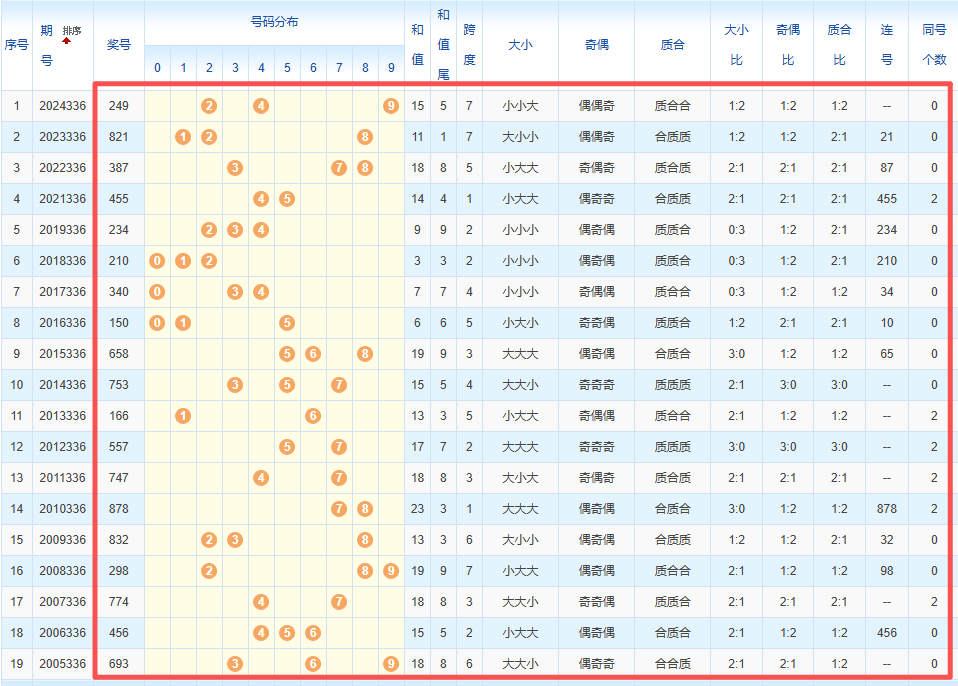Viewport: 958px width, 686px height.
Task: Click winning number 878 in row 14
Action: (119, 508)
